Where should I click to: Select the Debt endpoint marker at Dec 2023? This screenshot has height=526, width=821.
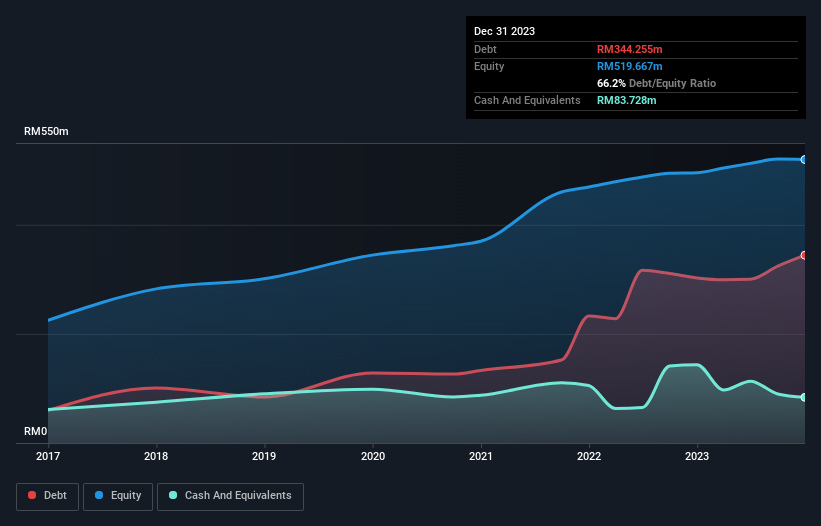click(804, 255)
